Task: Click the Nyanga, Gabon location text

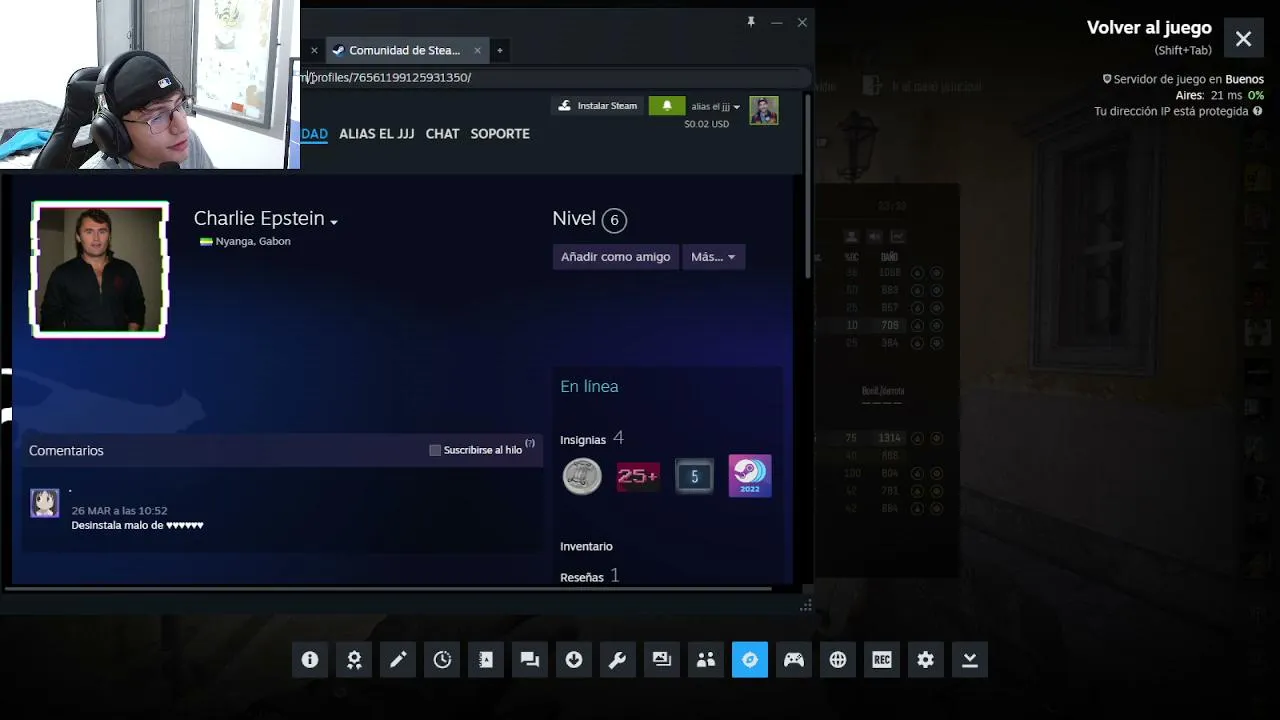Action: (x=253, y=241)
